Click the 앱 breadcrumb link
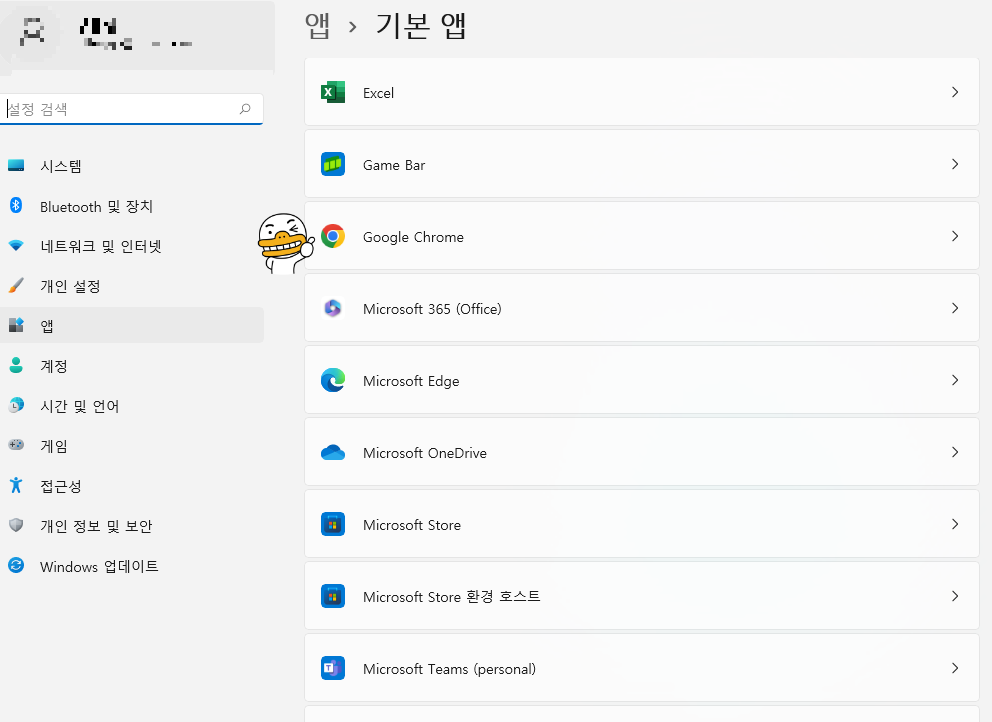Viewport: 992px width, 722px height. (x=318, y=26)
